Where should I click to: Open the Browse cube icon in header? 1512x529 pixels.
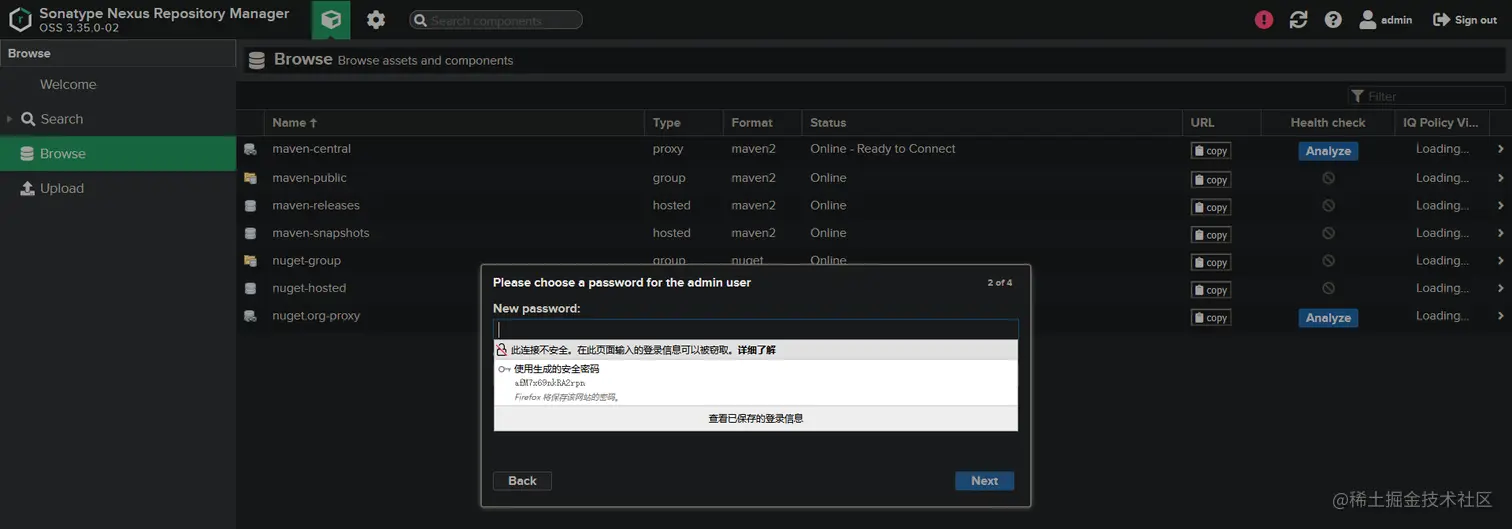(331, 20)
